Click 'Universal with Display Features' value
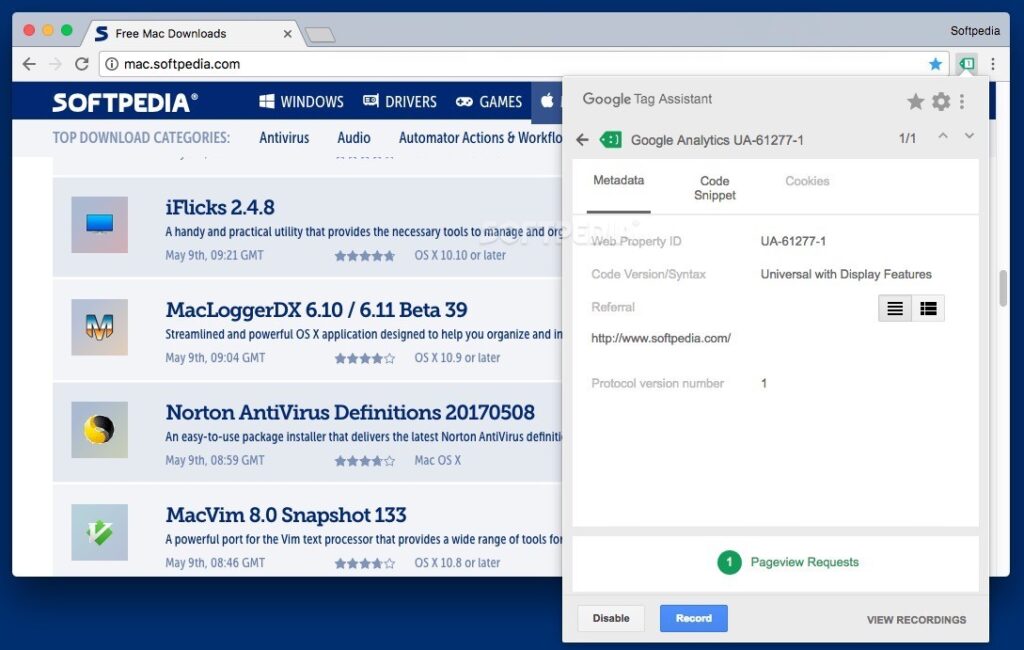 (846, 274)
